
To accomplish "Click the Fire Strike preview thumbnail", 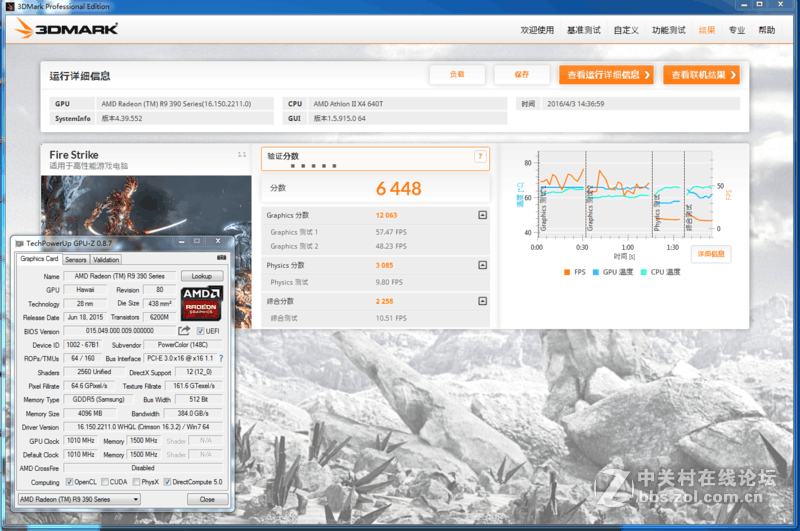I will tap(146, 206).
